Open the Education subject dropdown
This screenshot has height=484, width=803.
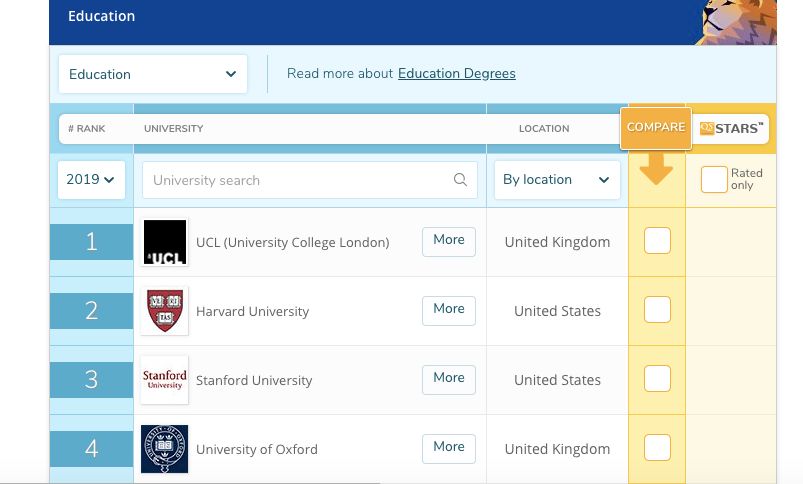click(x=153, y=74)
